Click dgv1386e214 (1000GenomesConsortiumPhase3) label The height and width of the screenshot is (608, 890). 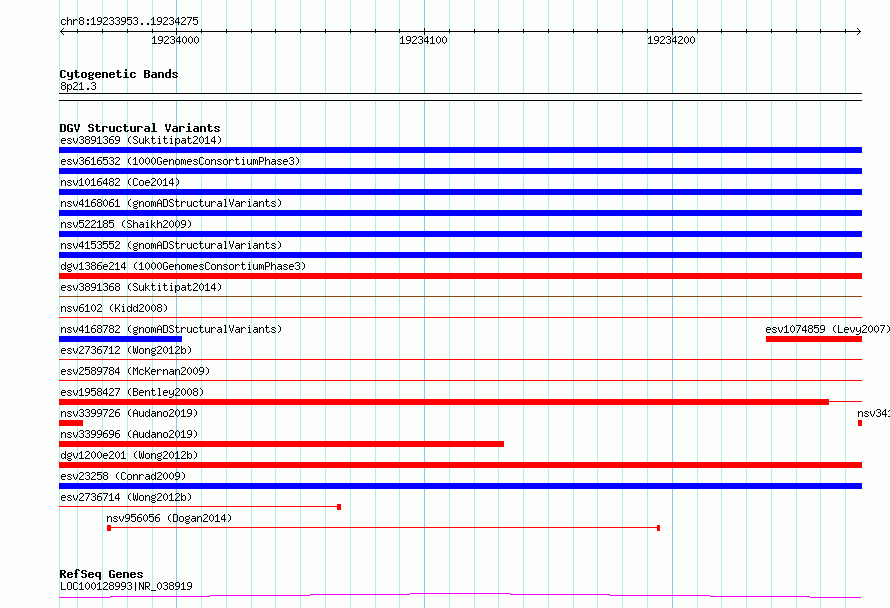[183, 266]
